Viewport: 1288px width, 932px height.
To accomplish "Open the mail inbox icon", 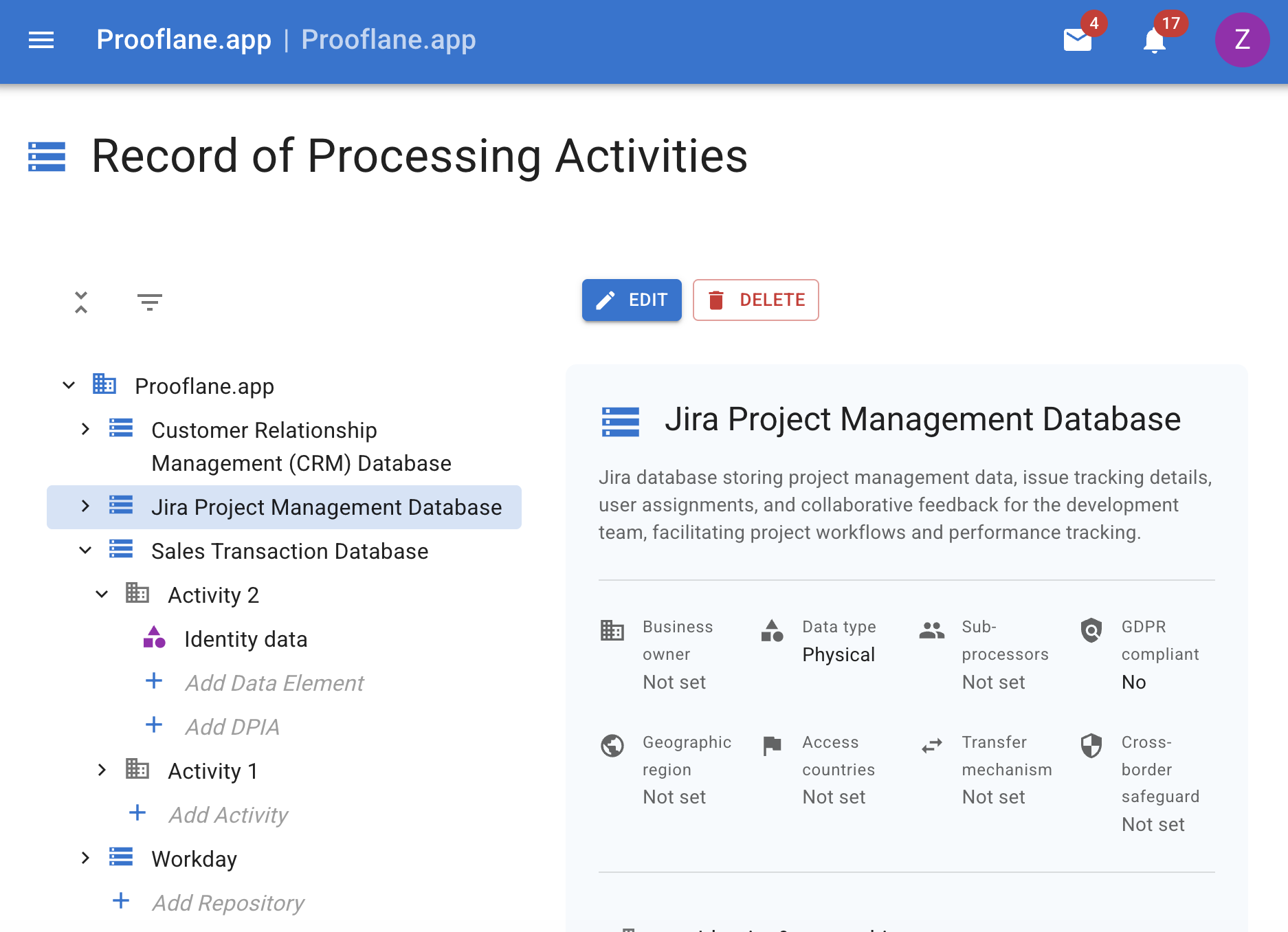I will point(1076,41).
